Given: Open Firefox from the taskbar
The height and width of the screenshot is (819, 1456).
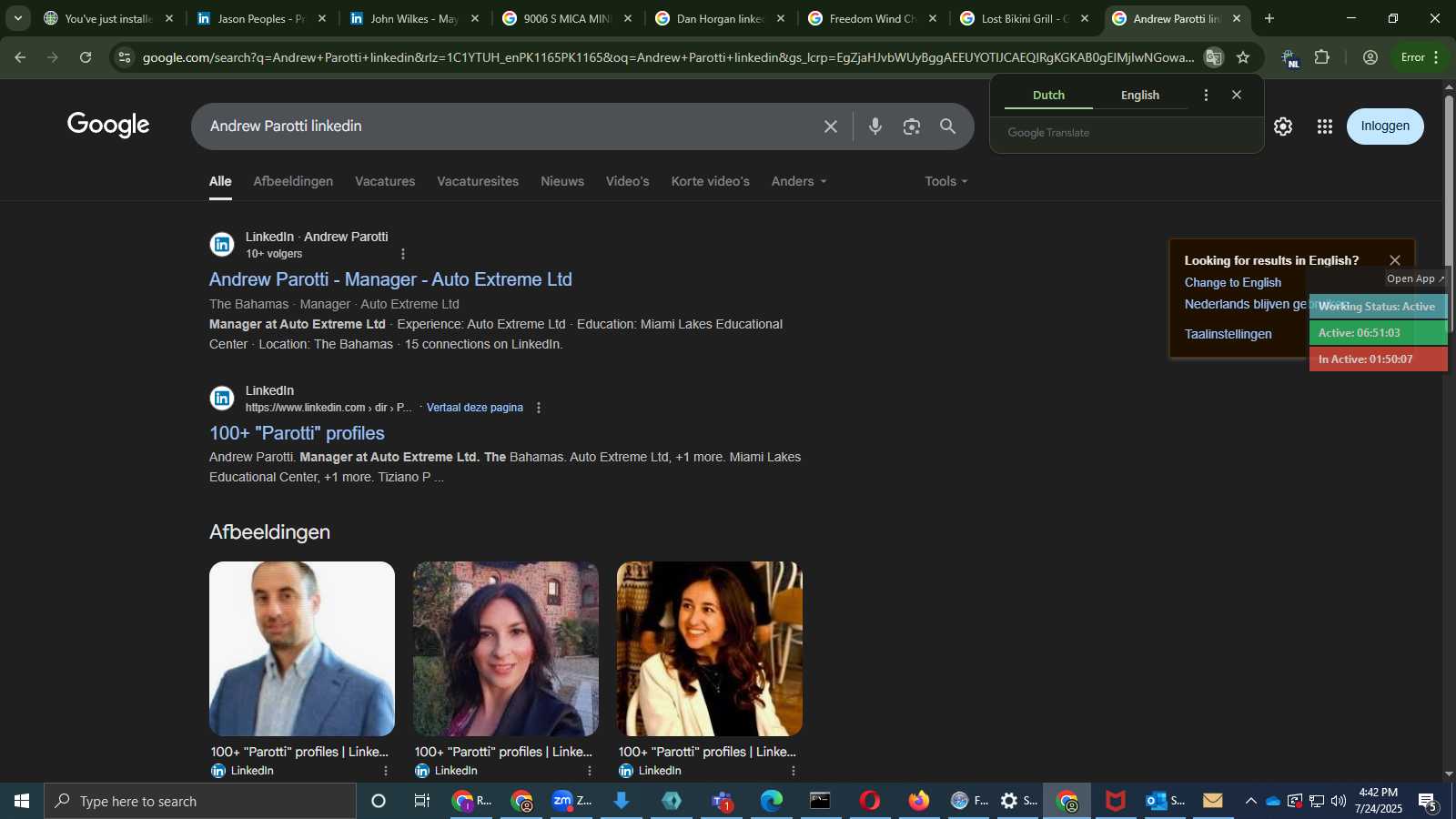Looking at the screenshot, I should coord(918,802).
